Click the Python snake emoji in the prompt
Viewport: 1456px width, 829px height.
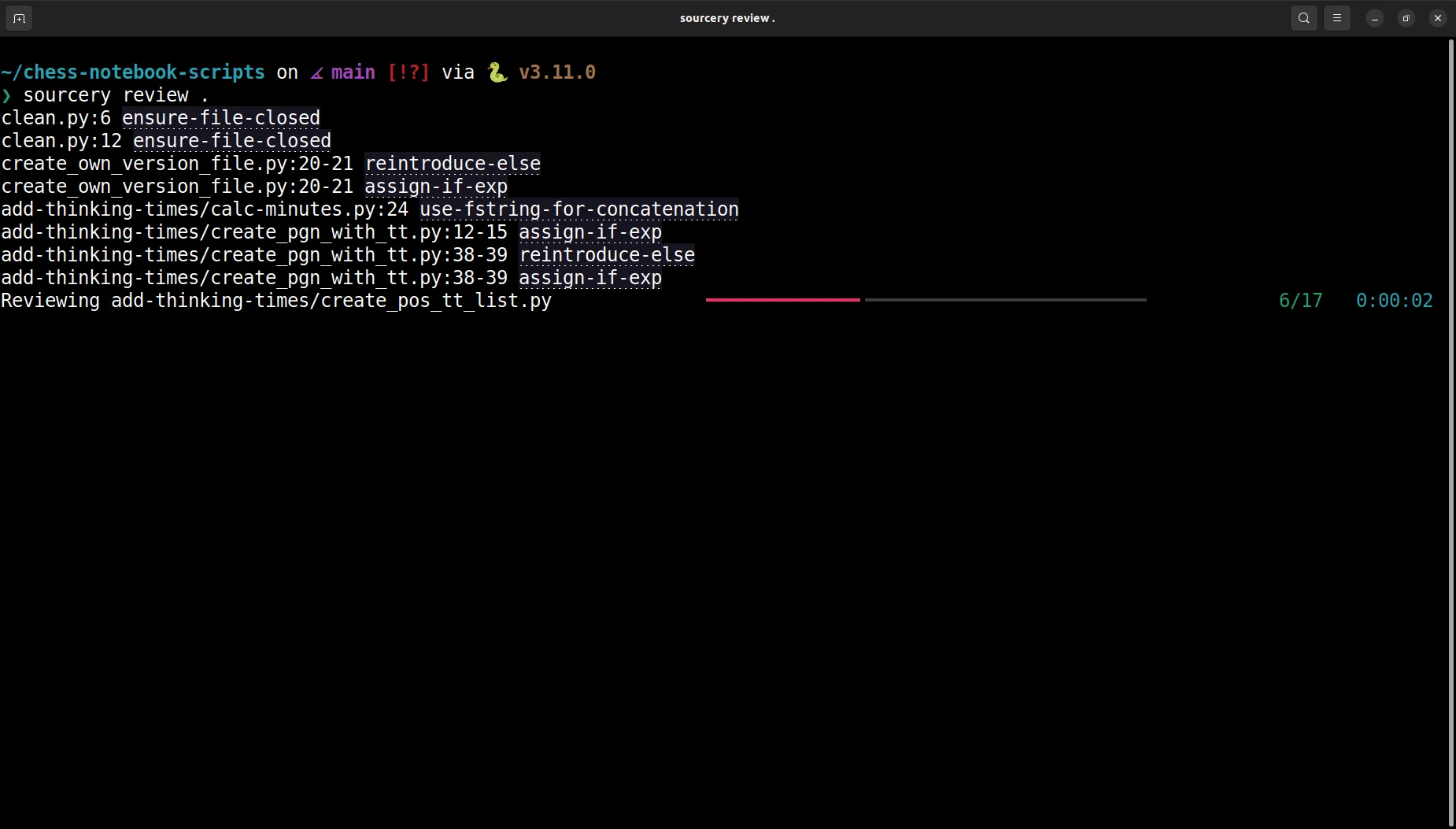497,72
